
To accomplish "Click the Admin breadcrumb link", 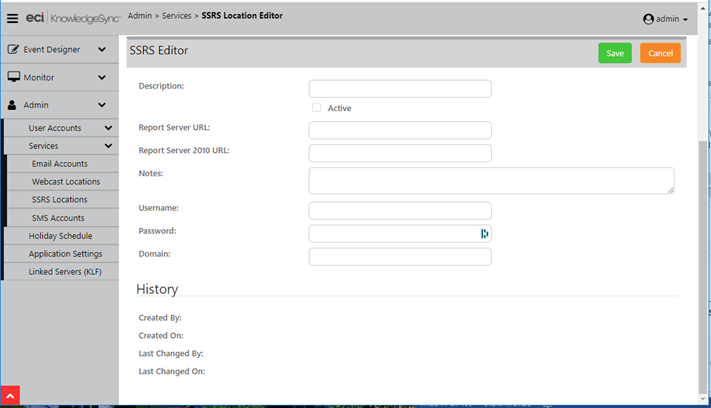I will [x=140, y=15].
